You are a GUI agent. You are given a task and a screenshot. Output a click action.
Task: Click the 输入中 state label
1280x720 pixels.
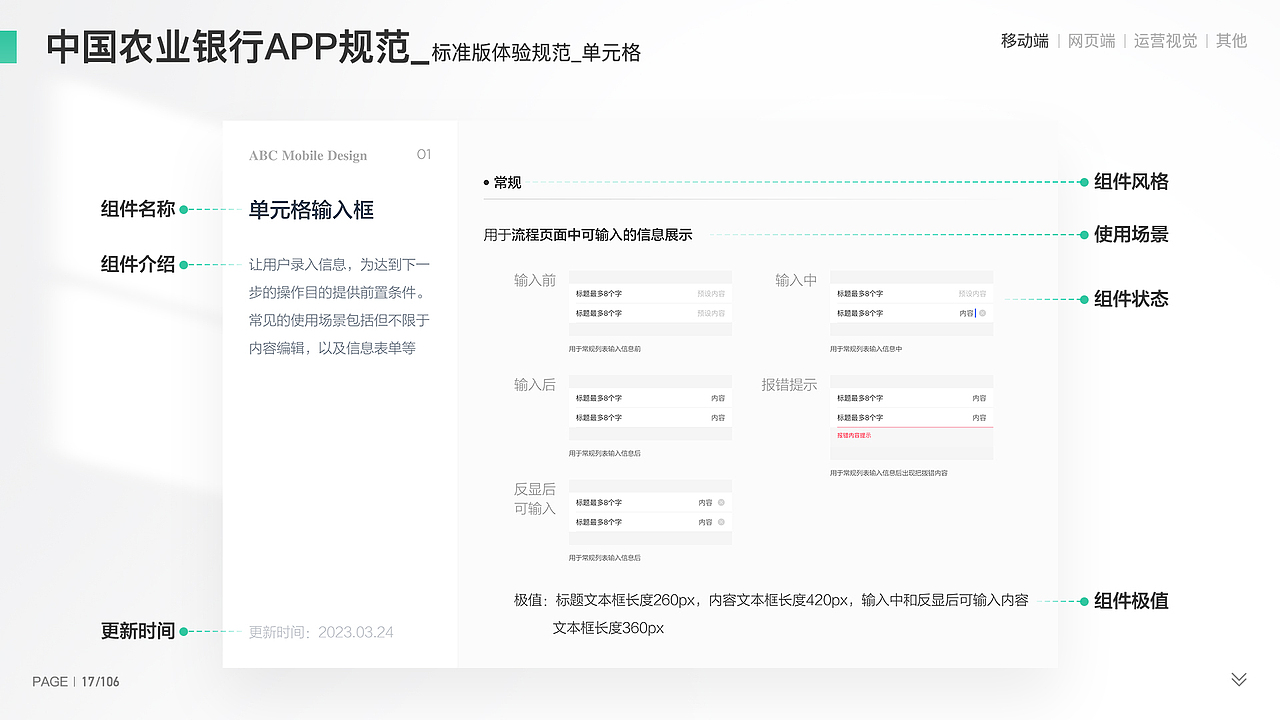click(796, 280)
